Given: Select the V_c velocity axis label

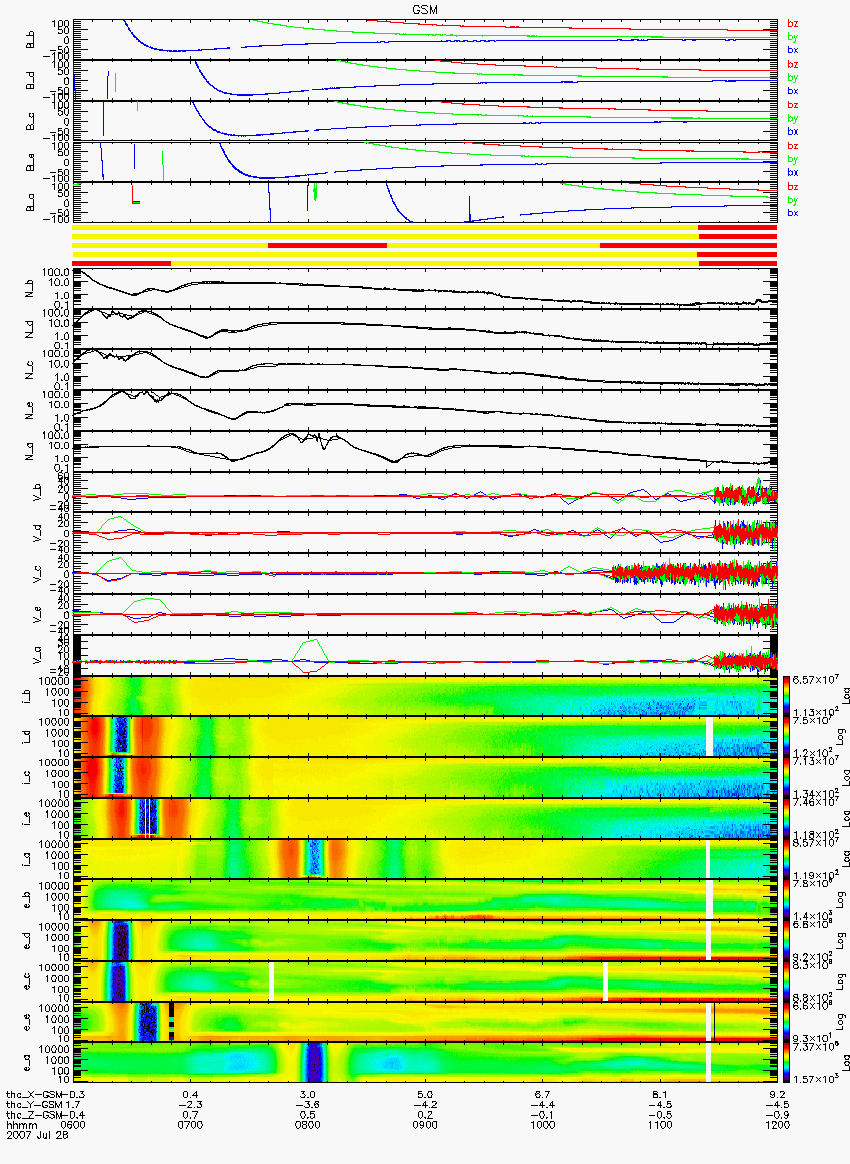Looking at the screenshot, I should (x=36, y=572).
